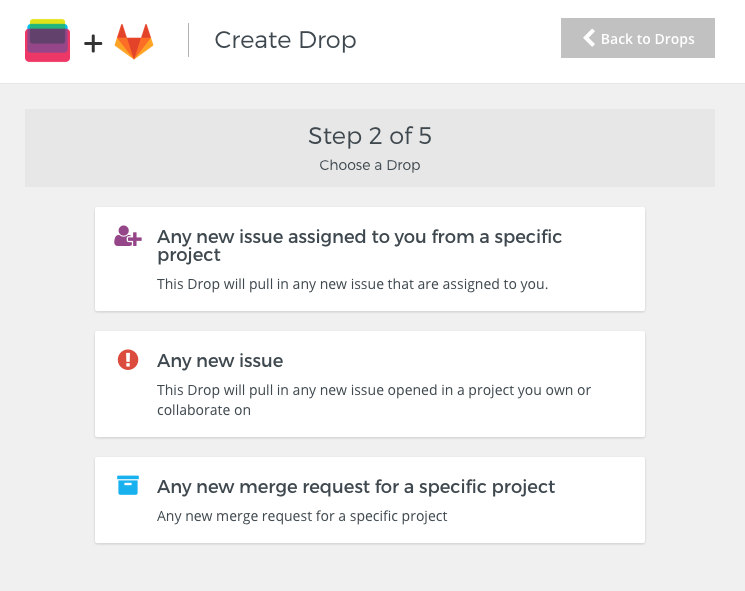The width and height of the screenshot is (745, 591).
Task: Click 'This Drop will pull in any new issue that are assigned' text
Action: 353,284
